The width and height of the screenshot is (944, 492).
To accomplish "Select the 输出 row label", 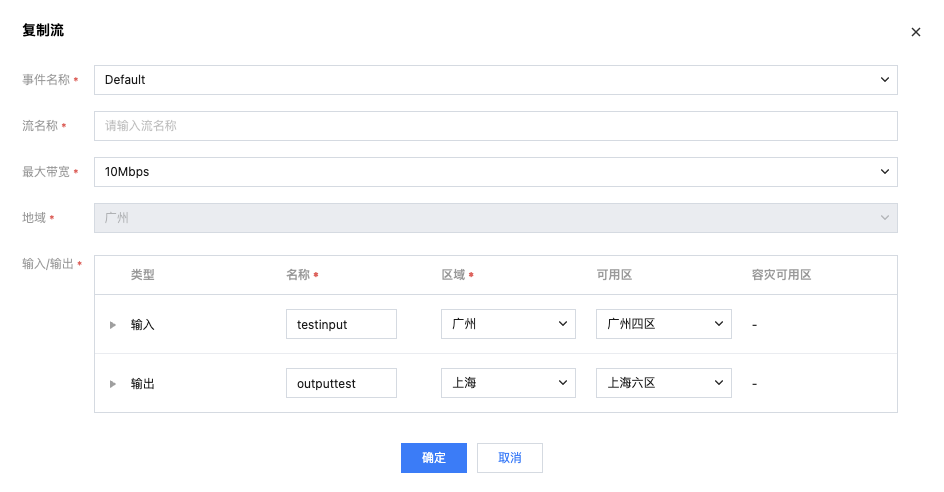I will coord(143,384).
